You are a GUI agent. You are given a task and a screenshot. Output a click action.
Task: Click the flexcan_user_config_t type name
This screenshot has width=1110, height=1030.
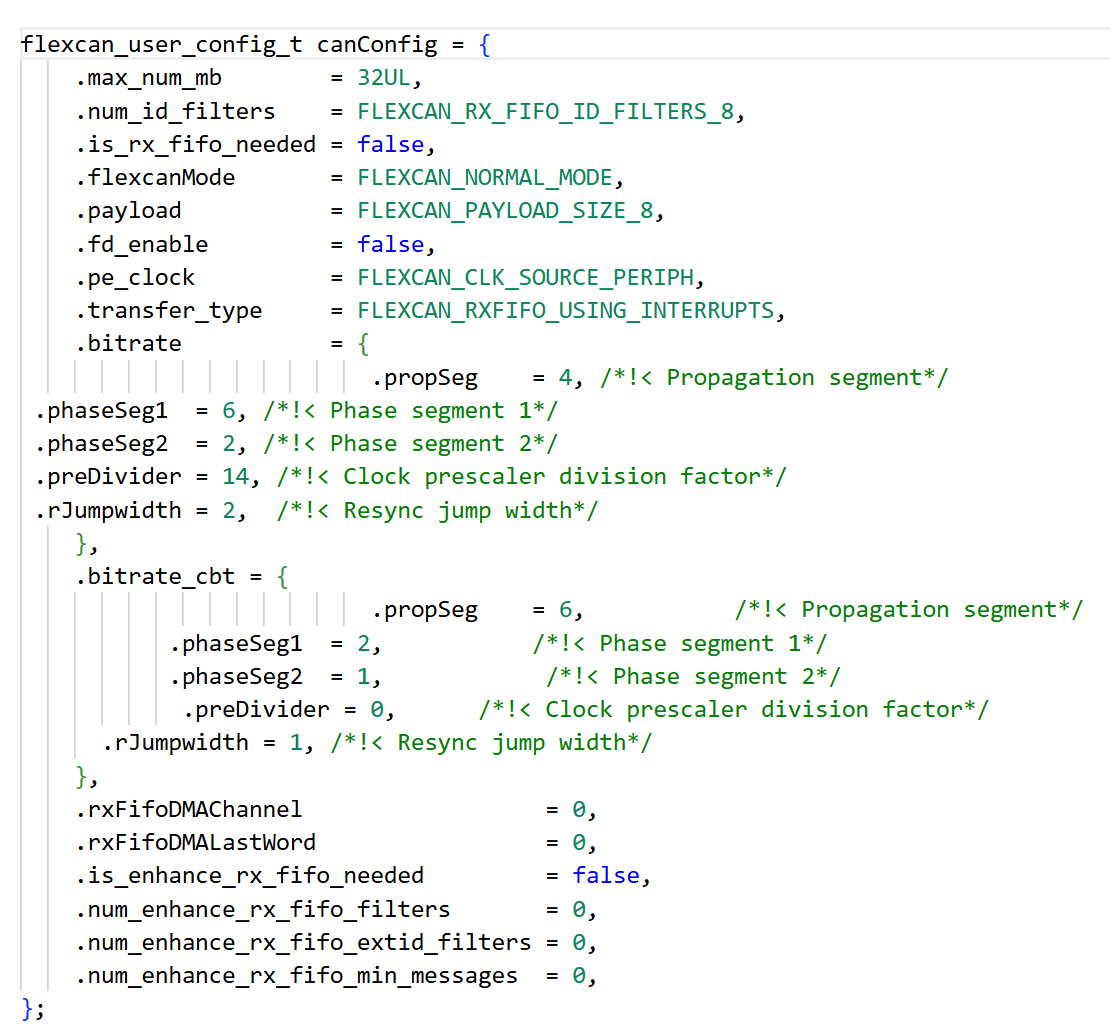(x=162, y=45)
